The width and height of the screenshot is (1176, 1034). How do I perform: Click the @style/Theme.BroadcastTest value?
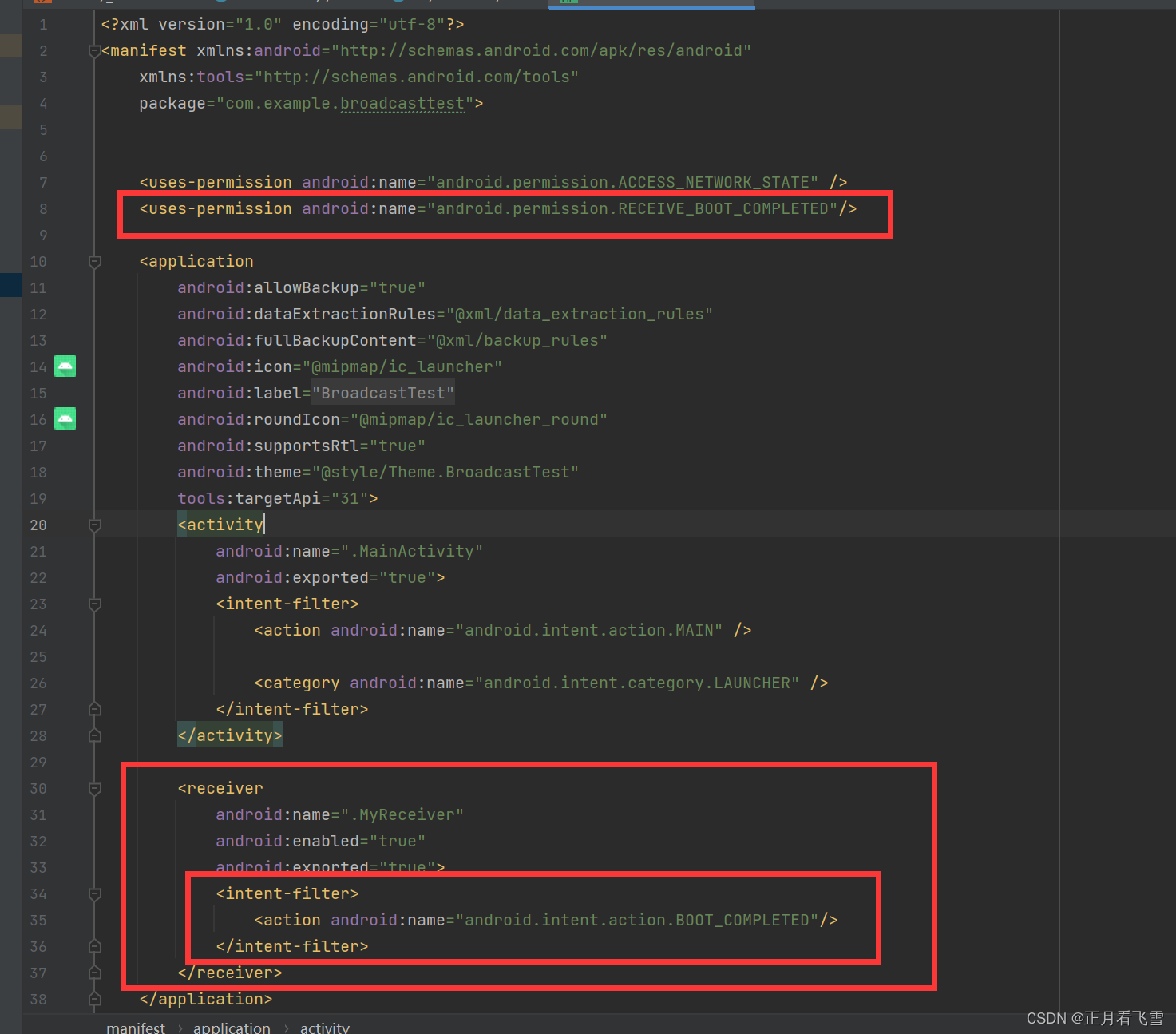(x=445, y=473)
